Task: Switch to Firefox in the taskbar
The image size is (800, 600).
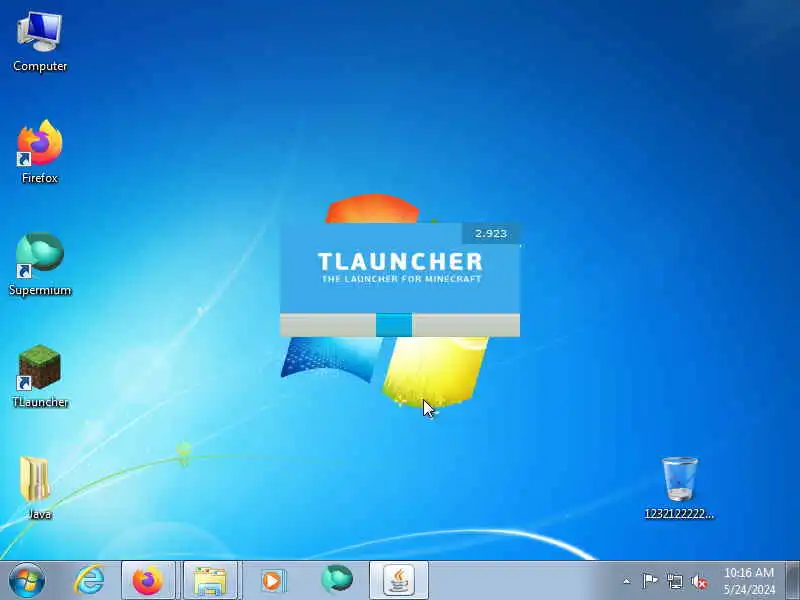Action: (x=148, y=581)
